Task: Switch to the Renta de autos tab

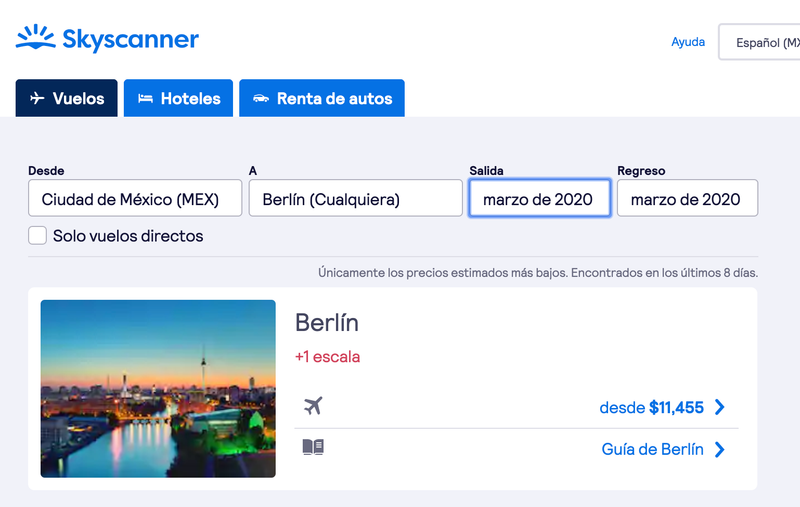Action: [x=322, y=98]
